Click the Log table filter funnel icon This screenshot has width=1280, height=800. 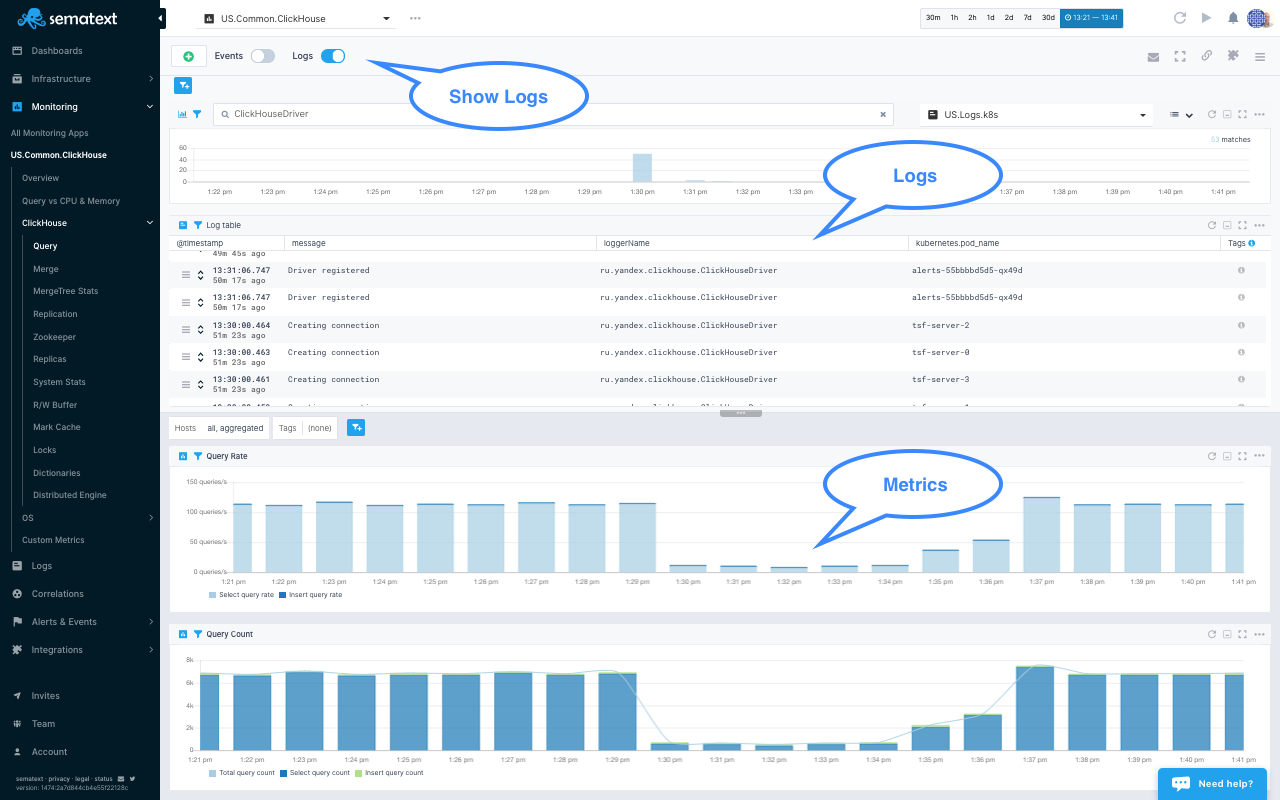(x=198, y=225)
